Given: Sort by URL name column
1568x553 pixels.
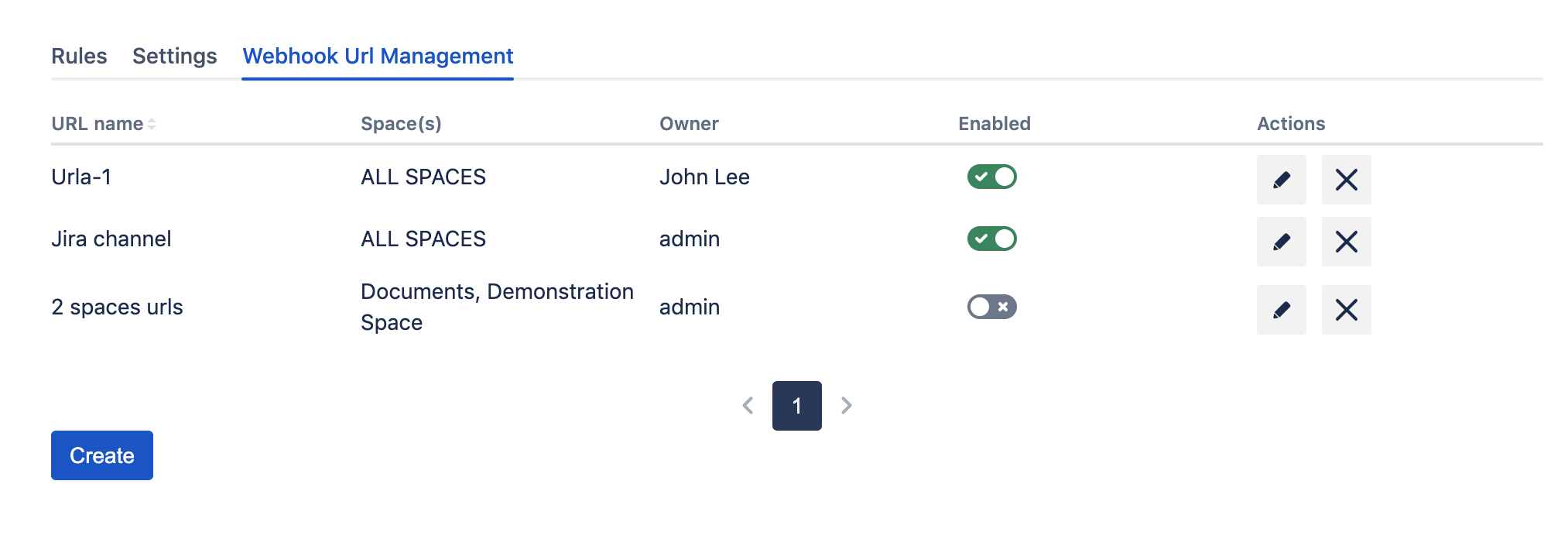Looking at the screenshot, I should (x=104, y=124).
